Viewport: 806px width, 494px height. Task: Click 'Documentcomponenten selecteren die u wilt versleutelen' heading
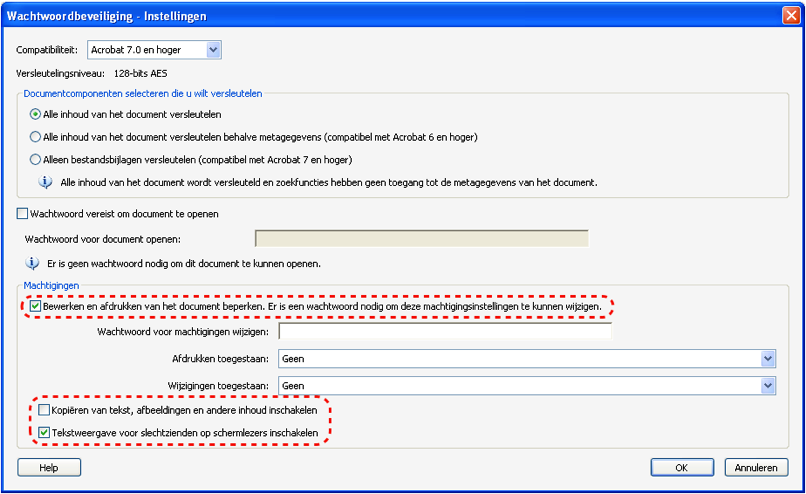[x=143, y=94]
